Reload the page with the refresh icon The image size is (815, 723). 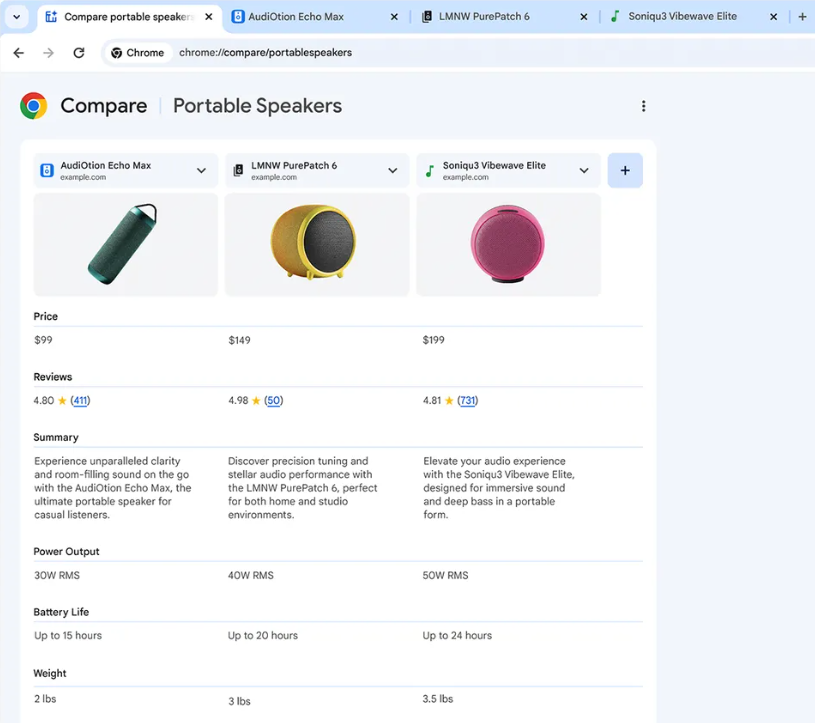pos(79,53)
